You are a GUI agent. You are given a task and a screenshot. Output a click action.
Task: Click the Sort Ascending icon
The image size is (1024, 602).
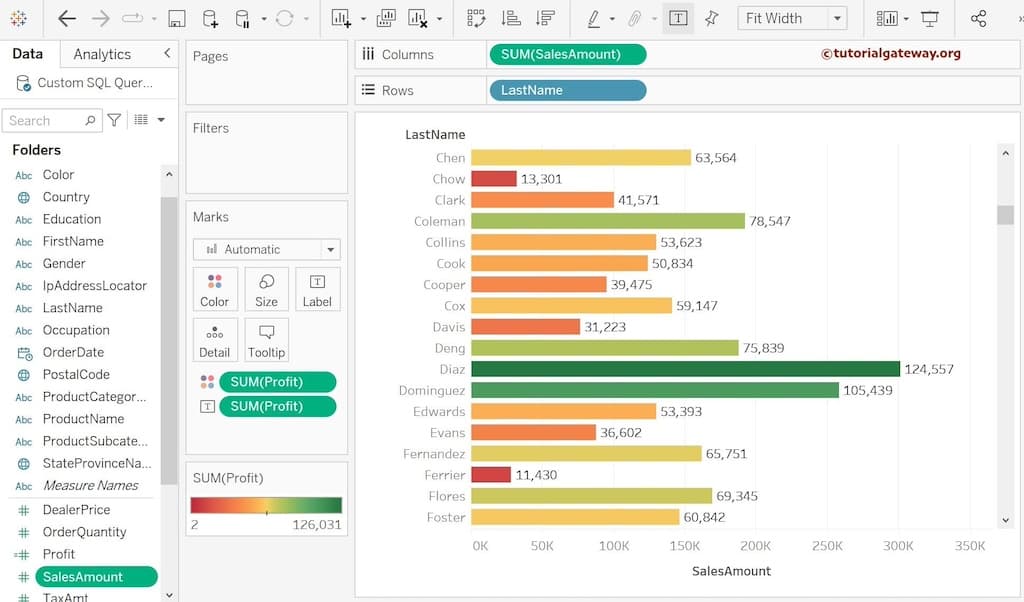click(511, 17)
